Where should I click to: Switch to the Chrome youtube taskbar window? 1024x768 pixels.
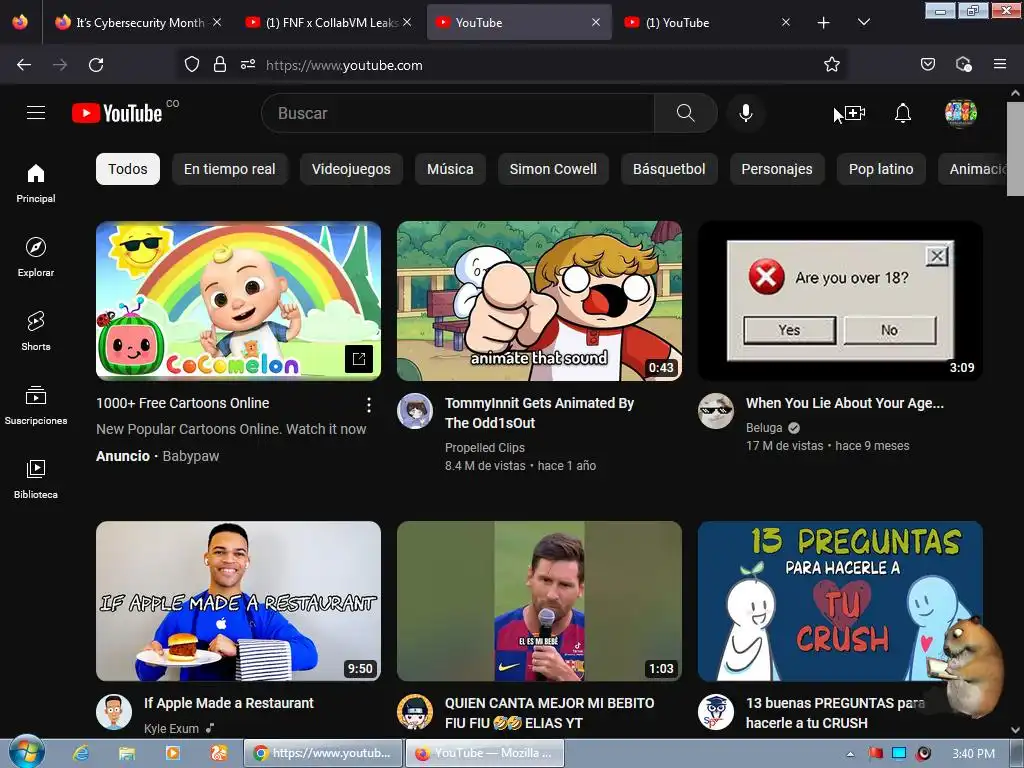pos(323,753)
